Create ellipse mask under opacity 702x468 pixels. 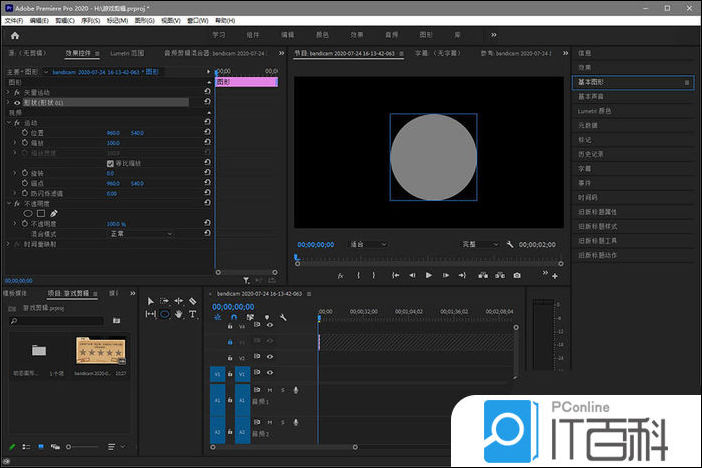tap(28, 213)
